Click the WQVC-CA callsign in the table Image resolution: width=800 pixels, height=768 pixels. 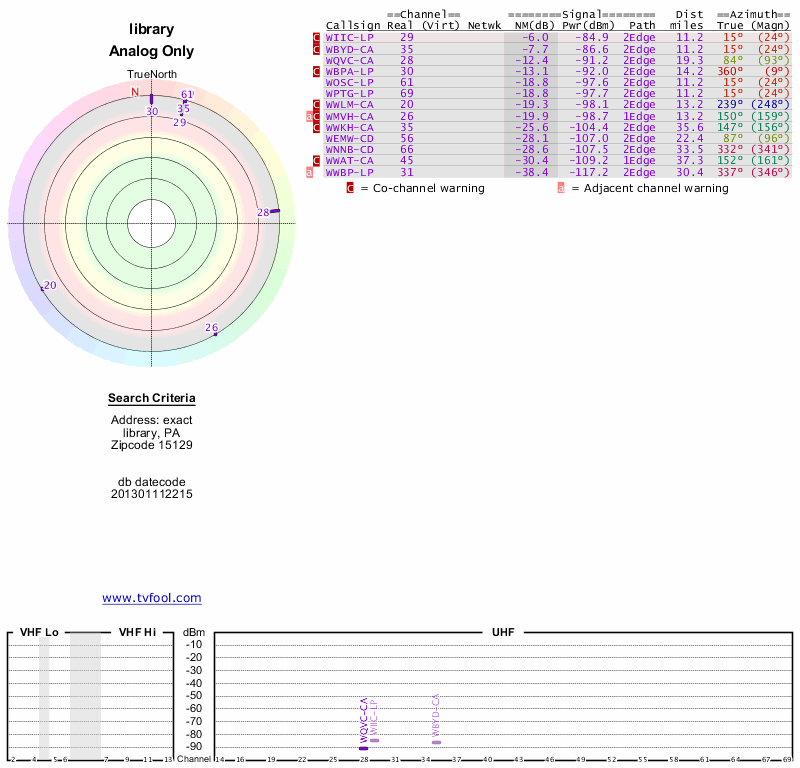pos(349,60)
